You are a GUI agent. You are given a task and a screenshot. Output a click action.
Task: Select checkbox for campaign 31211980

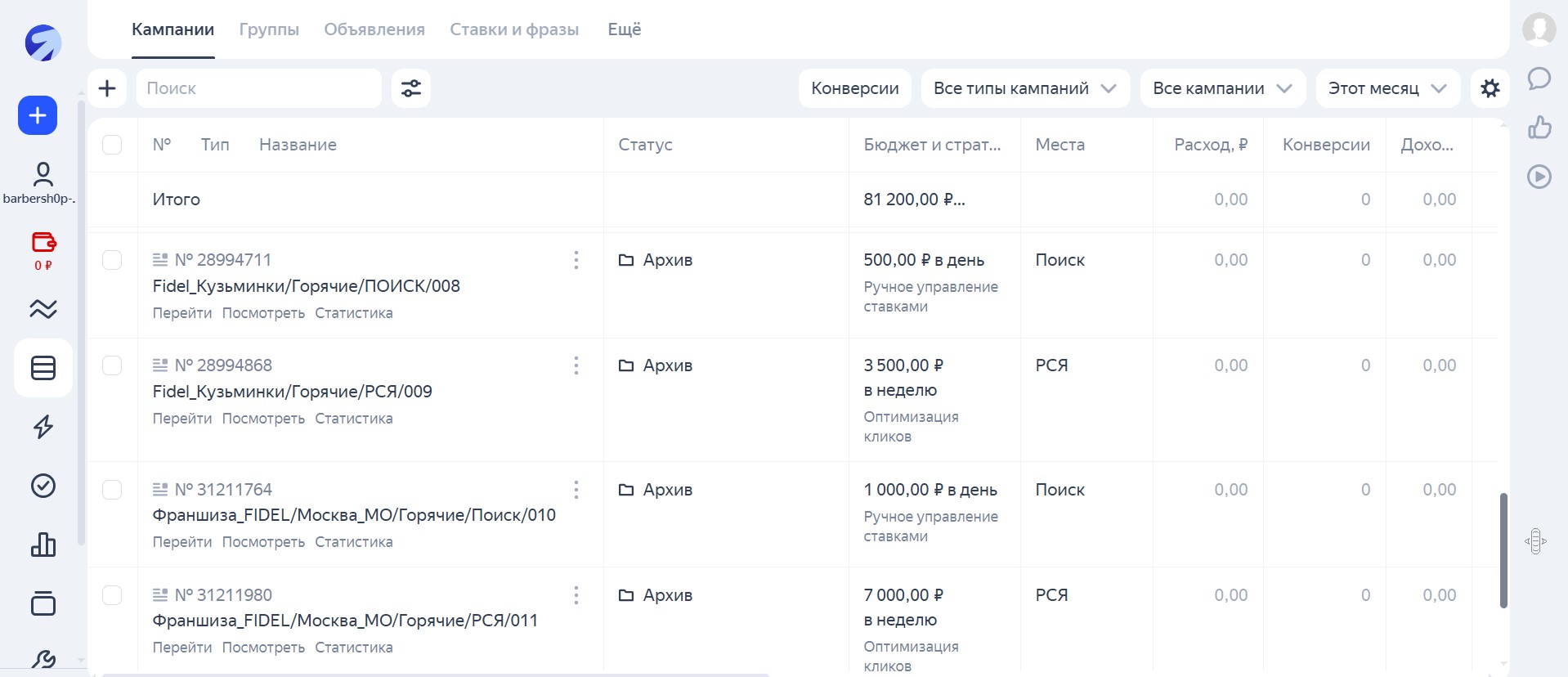112,595
